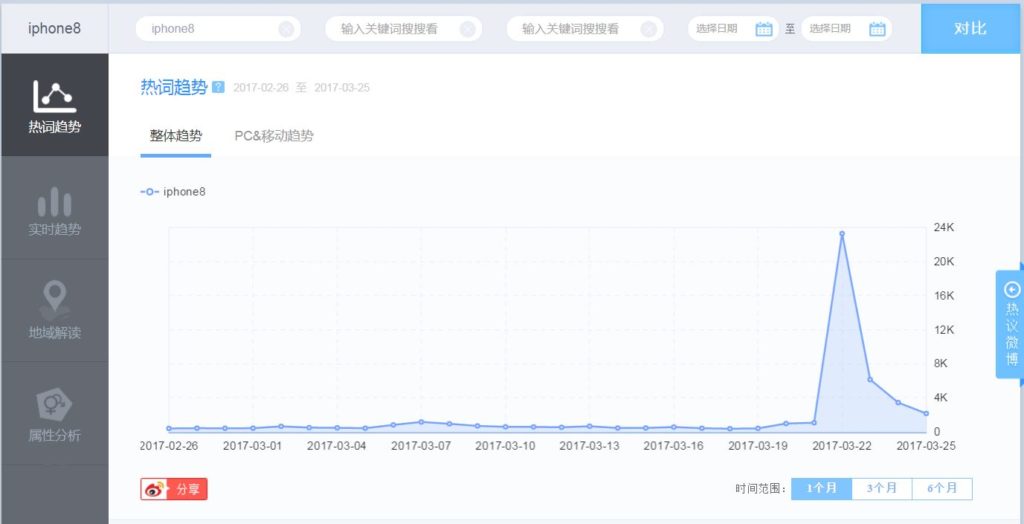
Task: Set time range to 3个月
Action: [x=882, y=489]
